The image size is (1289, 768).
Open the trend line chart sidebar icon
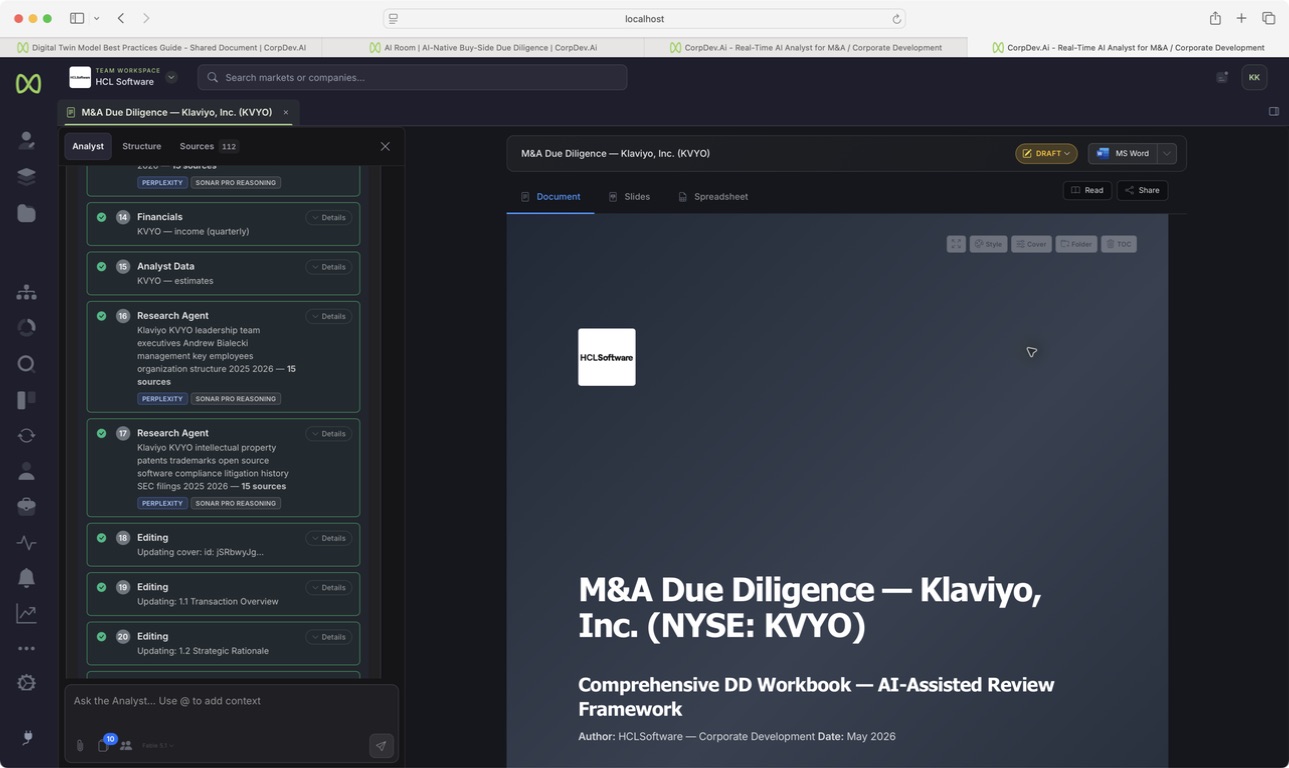[x=27, y=614]
